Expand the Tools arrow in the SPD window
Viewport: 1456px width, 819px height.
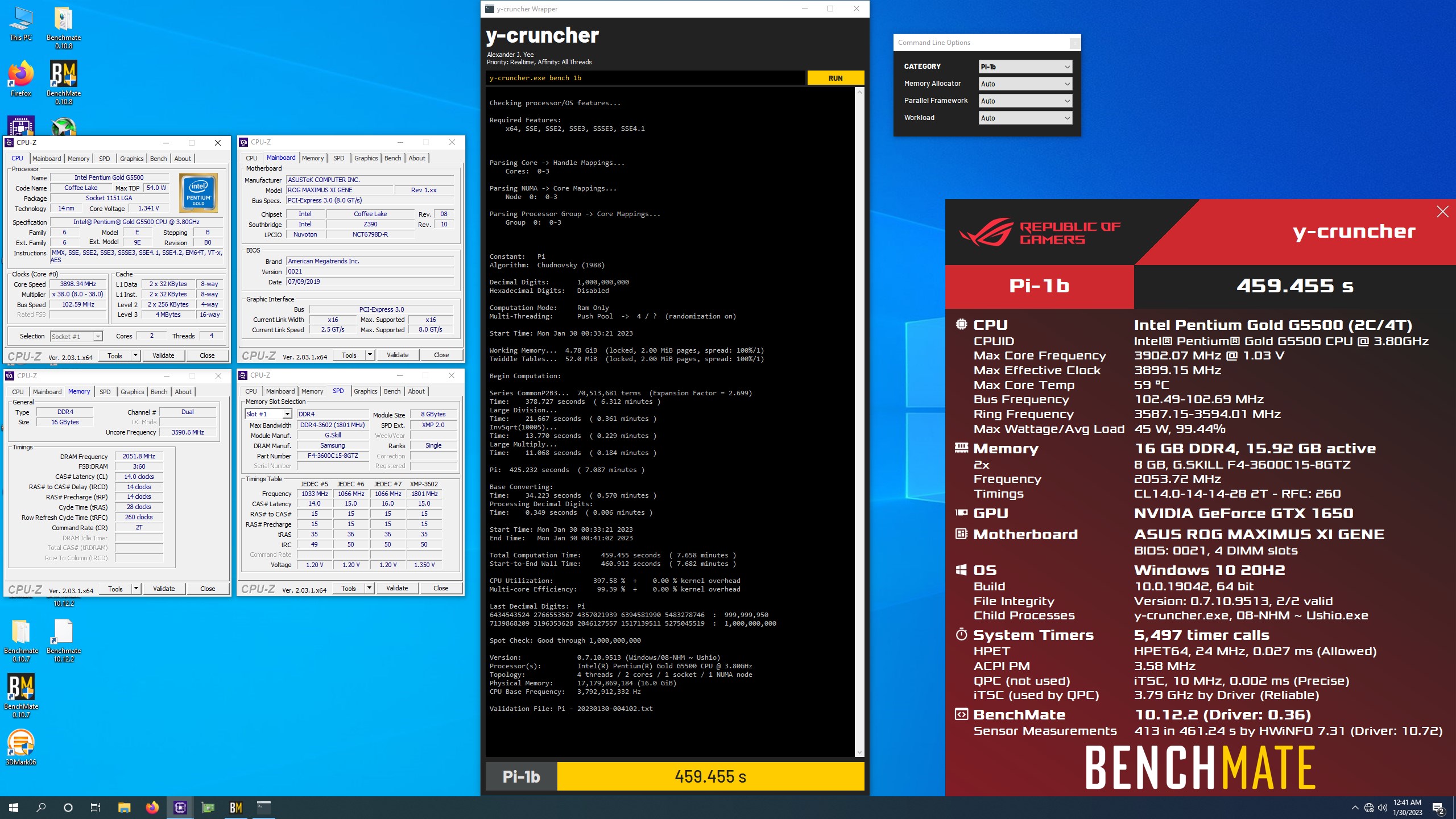(x=369, y=588)
